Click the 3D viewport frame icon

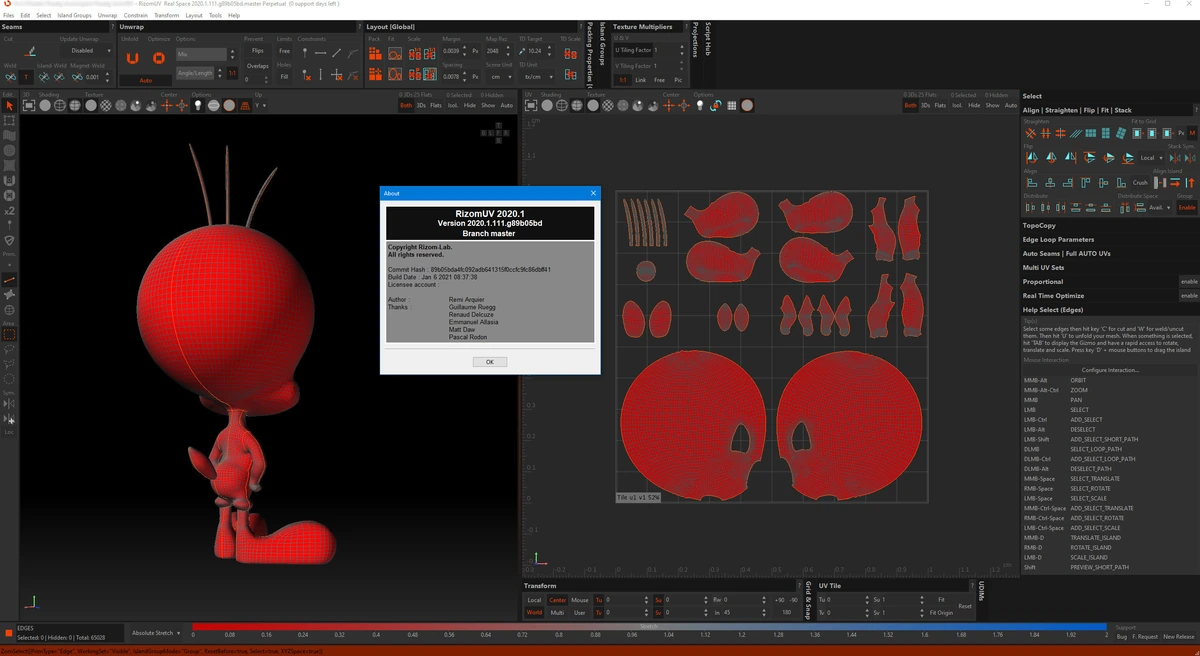28,105
